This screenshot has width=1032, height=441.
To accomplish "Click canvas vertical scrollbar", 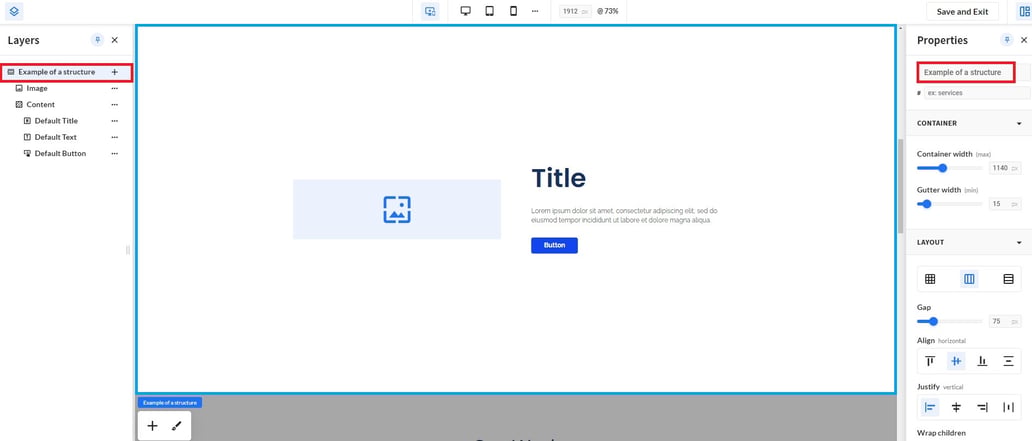I will coord(900,186).
